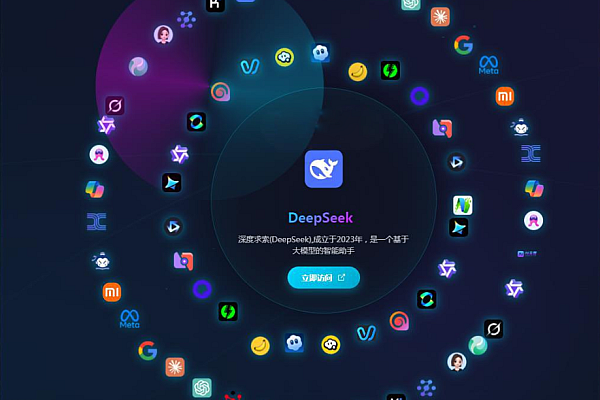Click the Copilot icon on the left side
Screen dimensions: 600x400
pos(95,189)
